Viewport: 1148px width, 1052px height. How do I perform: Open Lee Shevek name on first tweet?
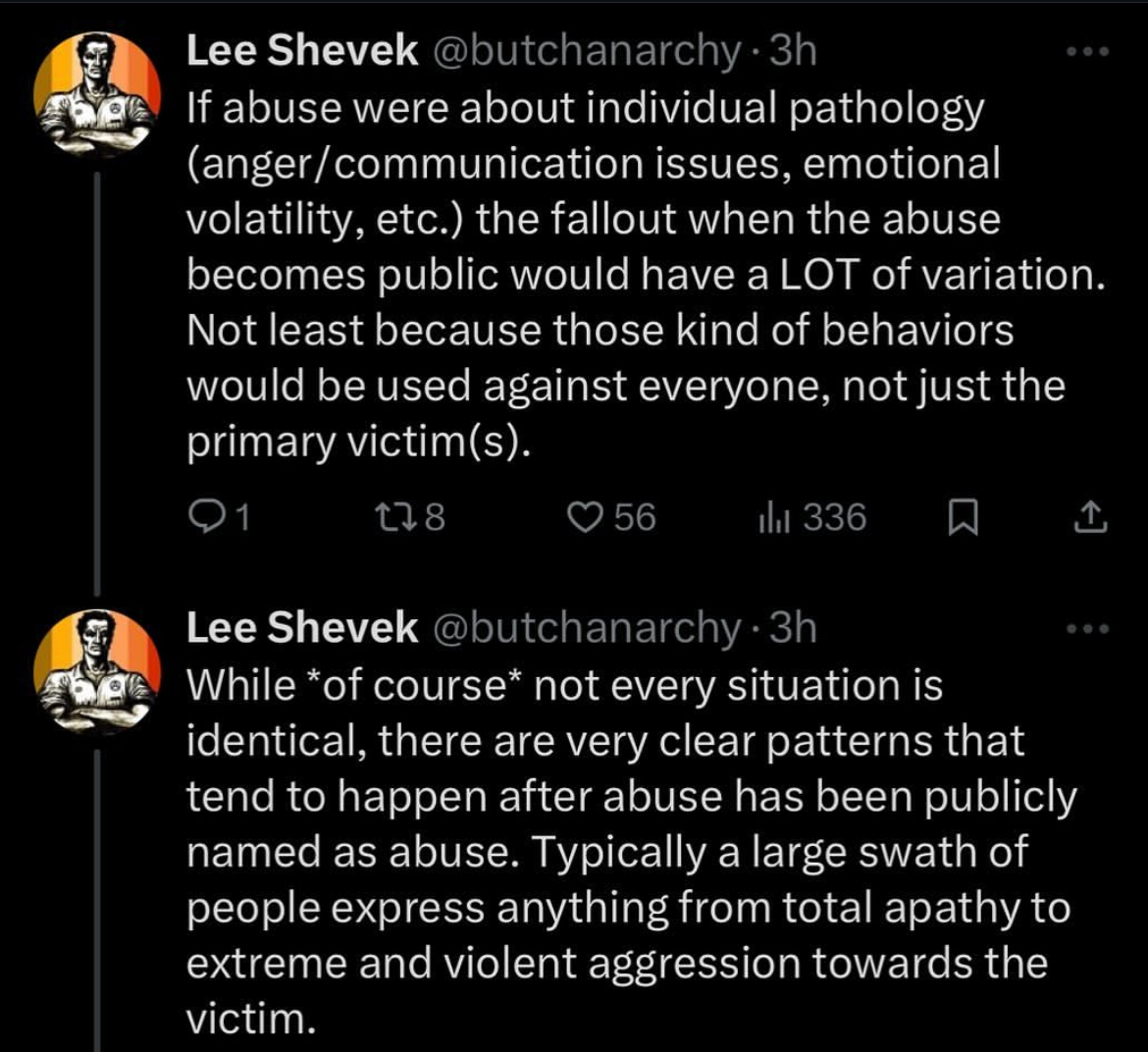301,52
